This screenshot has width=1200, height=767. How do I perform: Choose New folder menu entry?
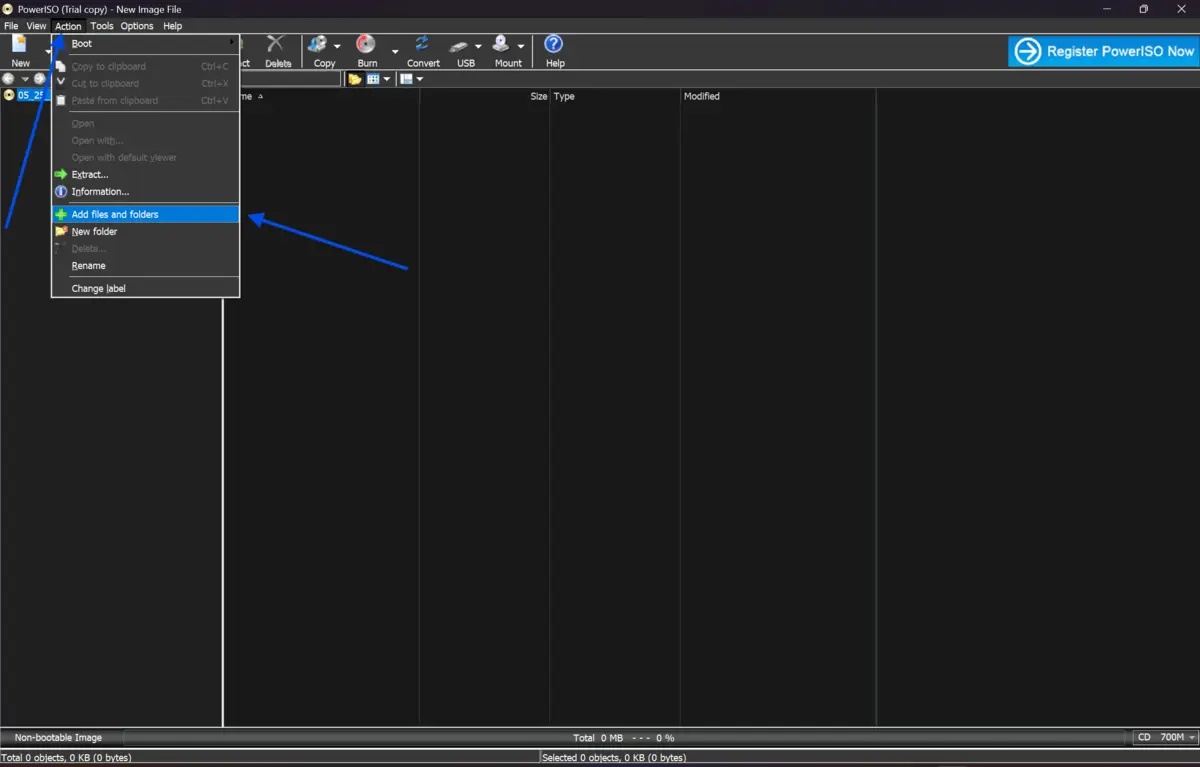click(146, 231)
